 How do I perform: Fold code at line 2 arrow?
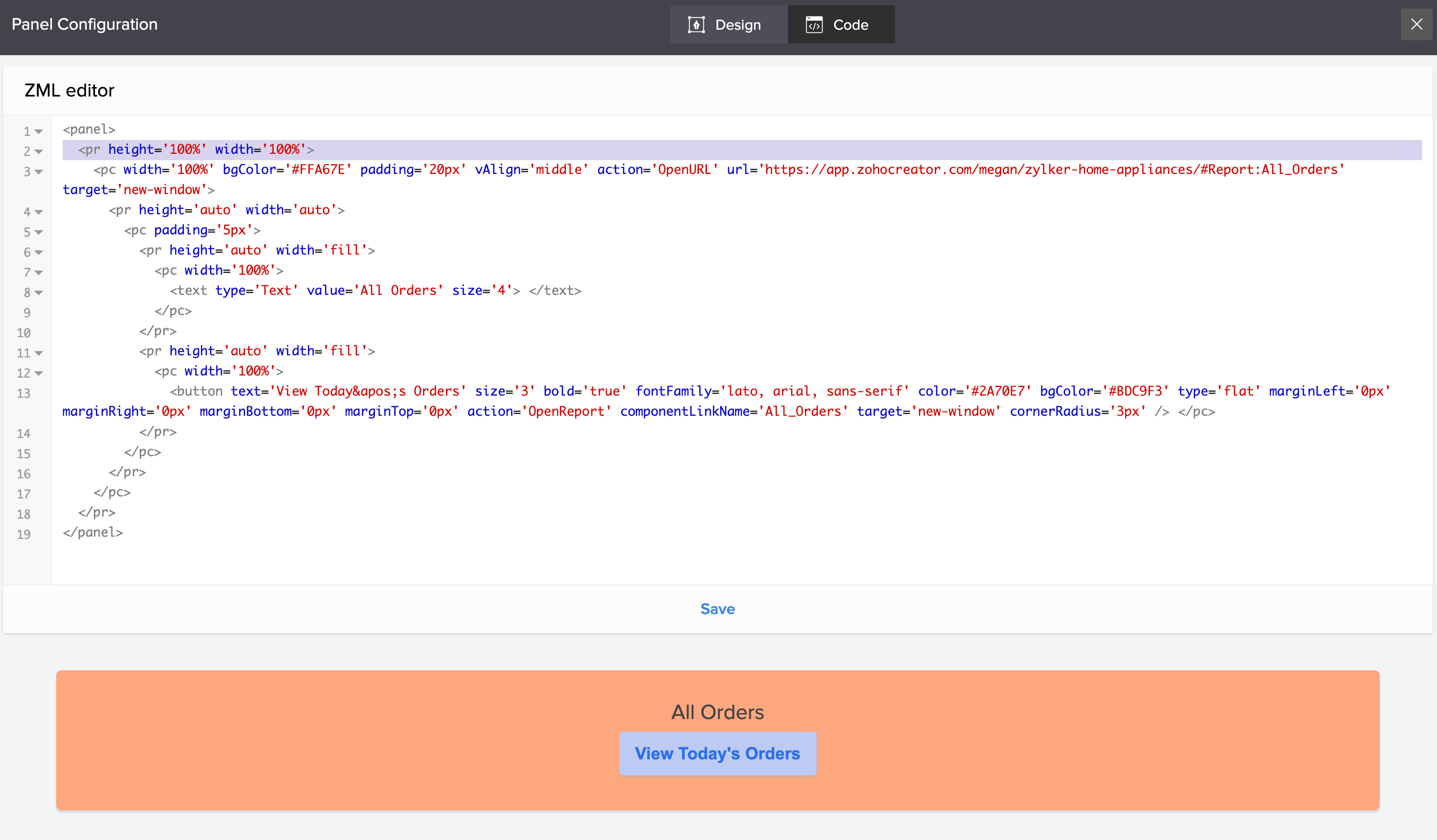click(39, 152)
